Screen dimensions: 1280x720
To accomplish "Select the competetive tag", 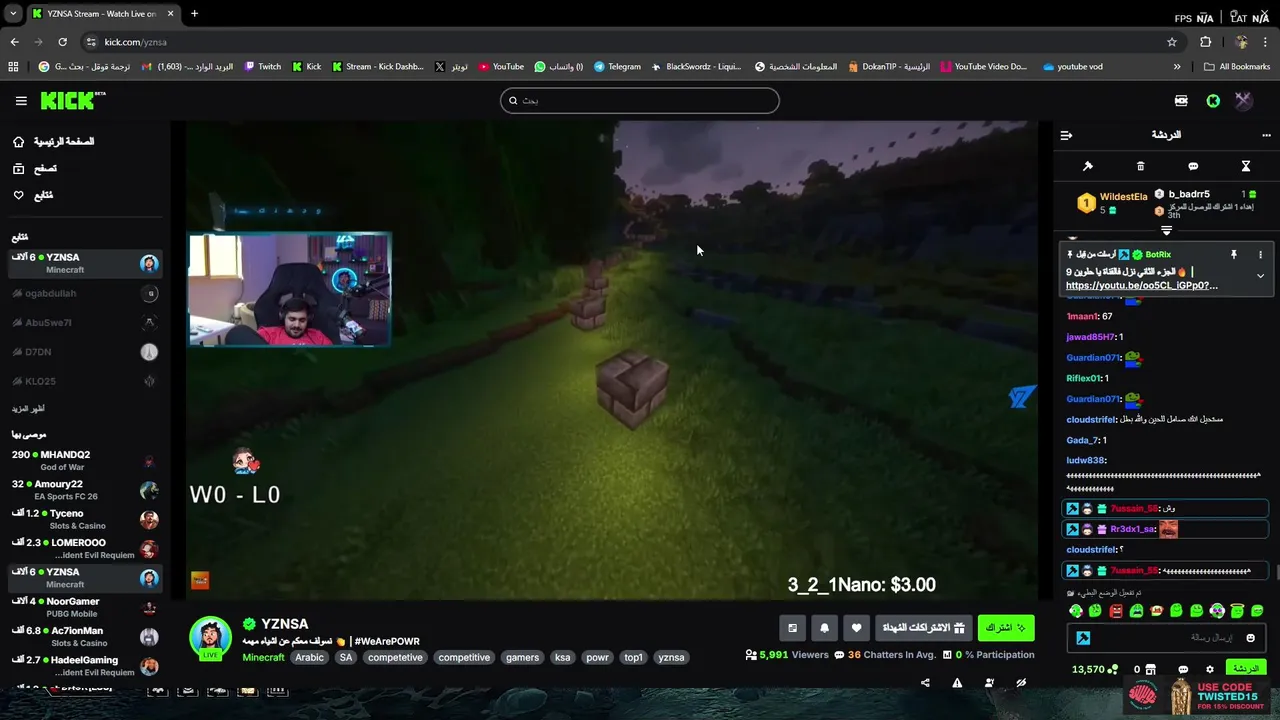I will point(395,657).
